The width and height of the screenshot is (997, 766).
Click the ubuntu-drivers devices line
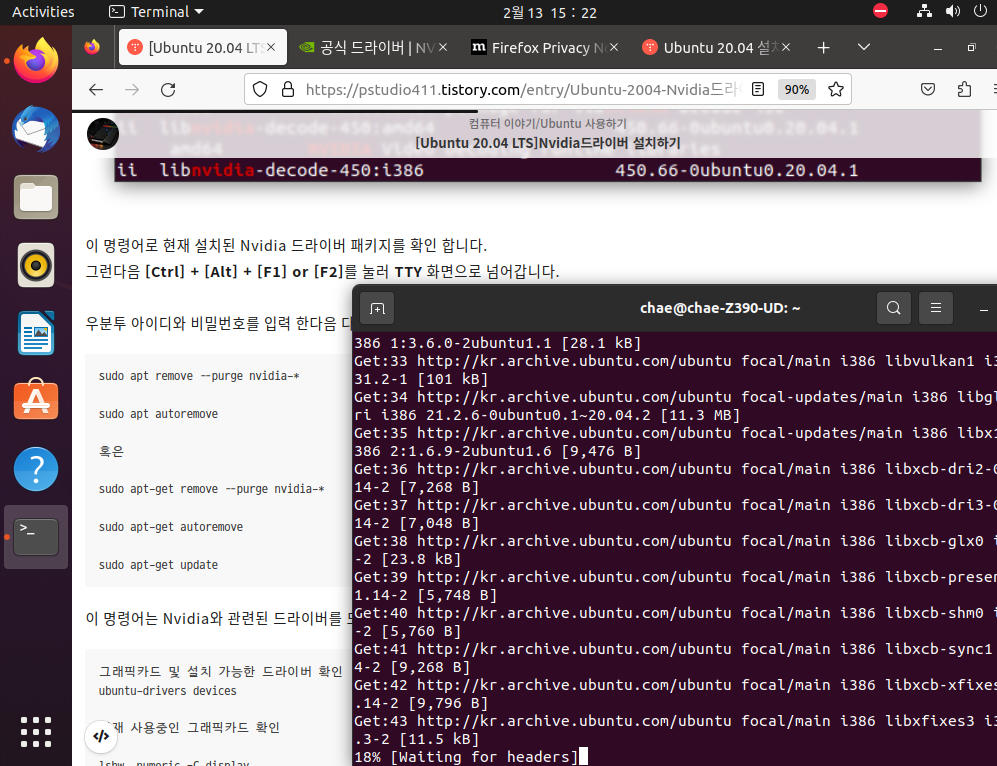[x=167, y=690]
